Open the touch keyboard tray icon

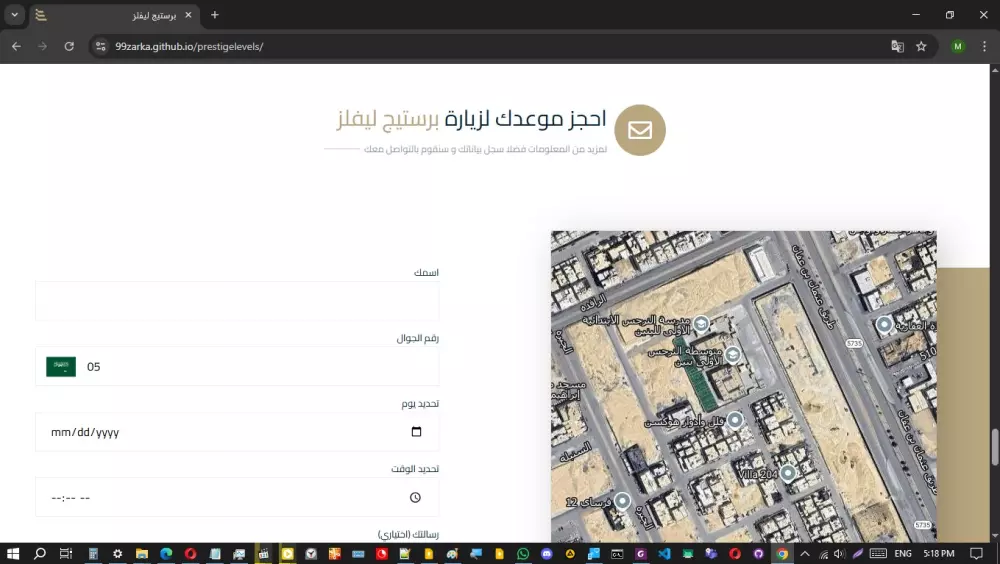tap(878, 554)
